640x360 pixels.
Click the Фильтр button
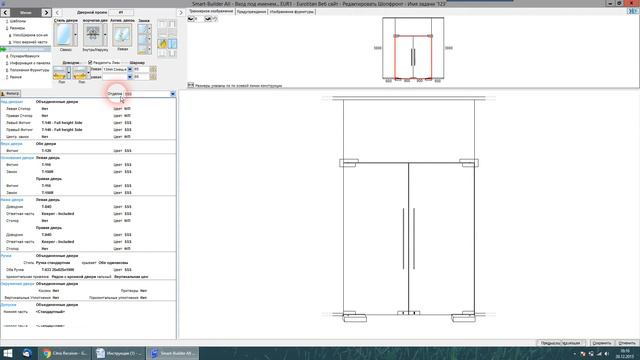(10, 93)
